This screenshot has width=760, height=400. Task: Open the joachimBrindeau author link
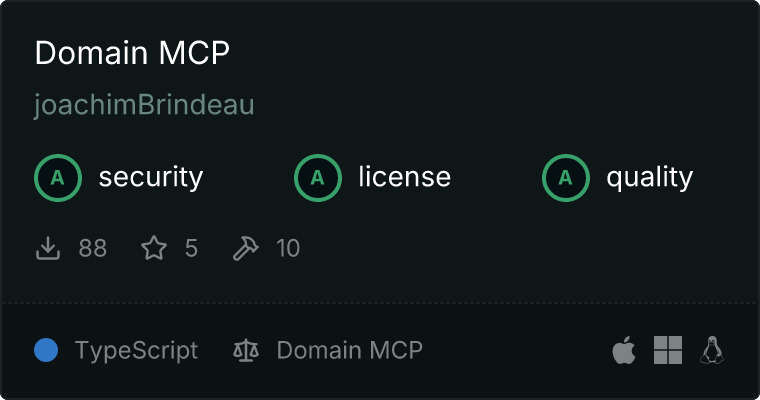click(x=144, y=105)
